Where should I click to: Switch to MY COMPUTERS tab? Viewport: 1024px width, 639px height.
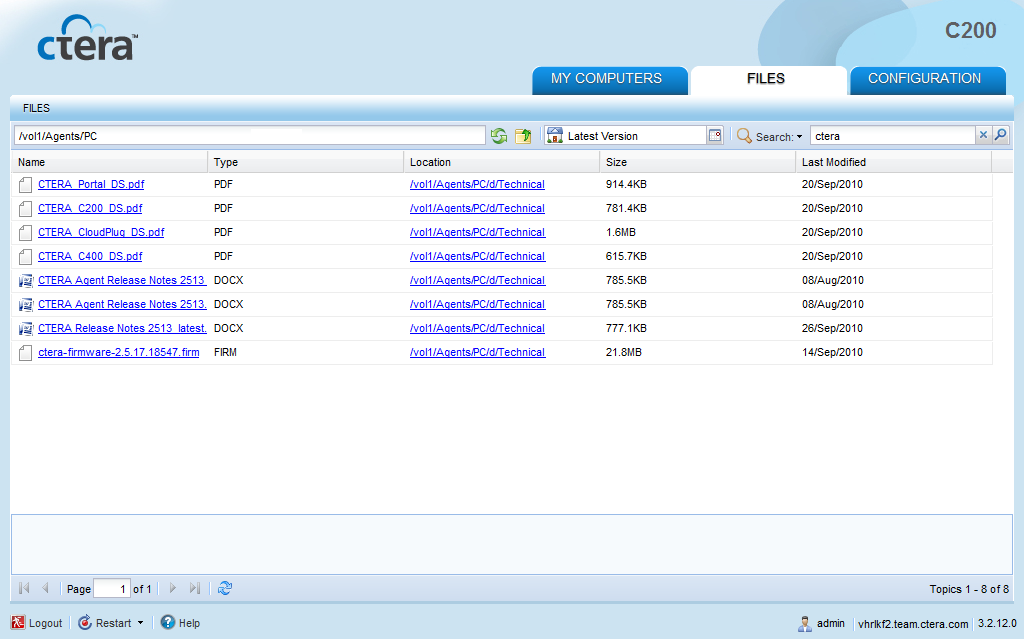(610, 80)
